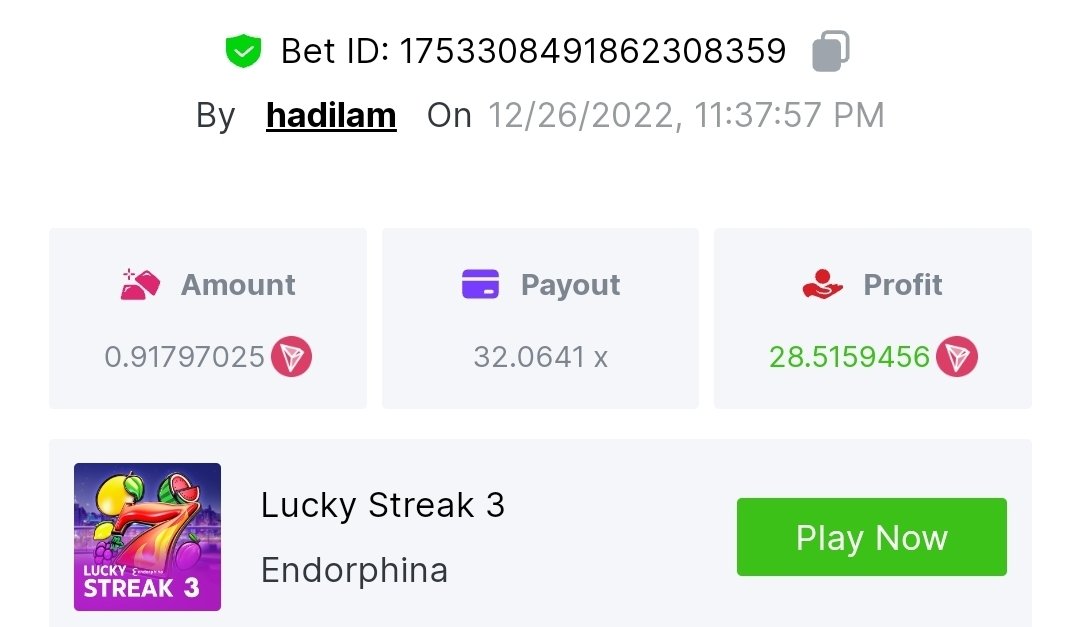Open the hadilam user profile link
This screenshot has width=1080, height=627.
331,115
